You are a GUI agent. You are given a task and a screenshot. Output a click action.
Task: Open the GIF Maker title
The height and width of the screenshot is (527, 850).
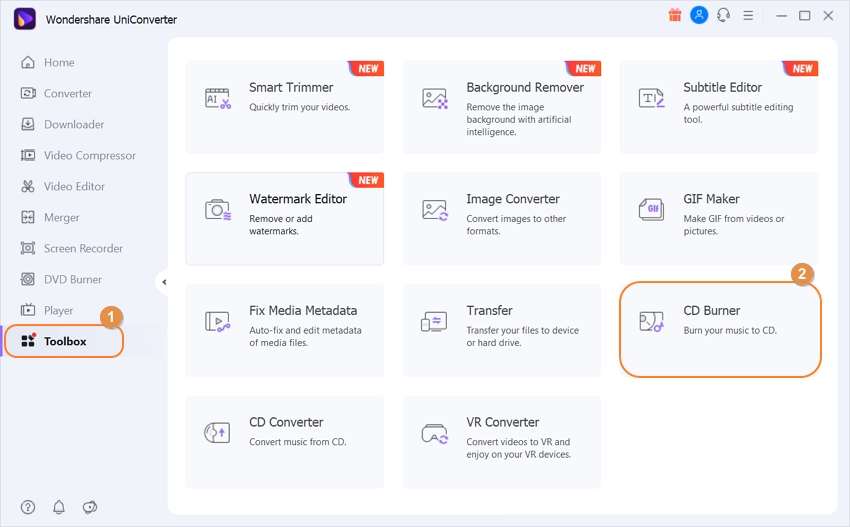point(711,199)
